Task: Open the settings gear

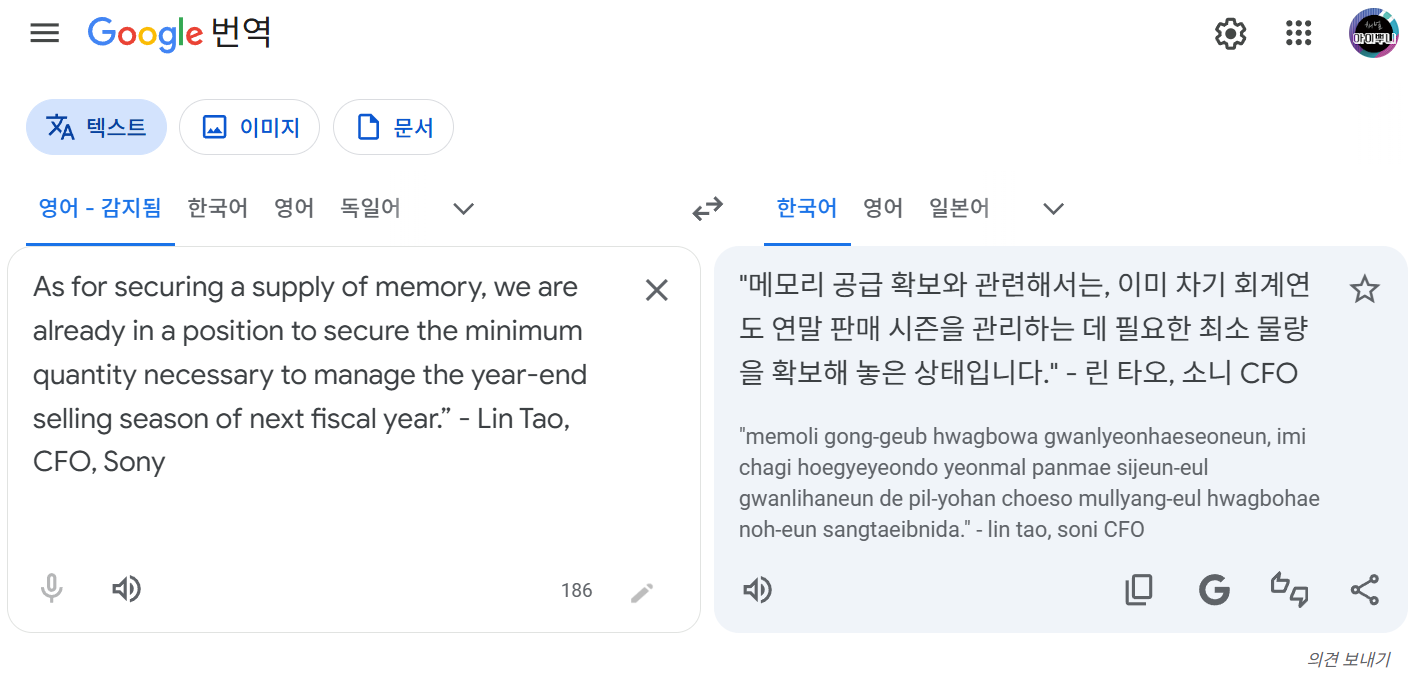Action: click(1230, 34)
